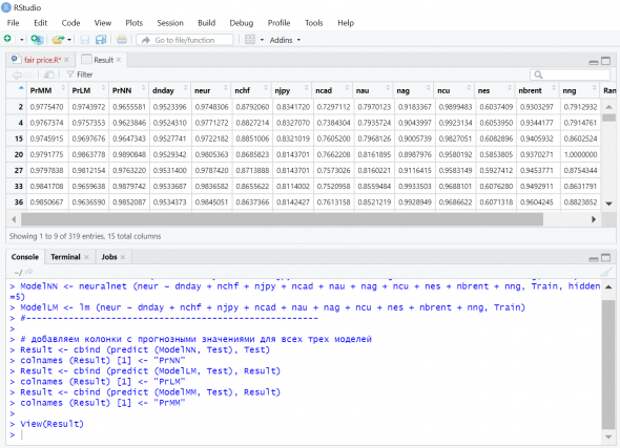Open the Session menu

click(170, 23)
